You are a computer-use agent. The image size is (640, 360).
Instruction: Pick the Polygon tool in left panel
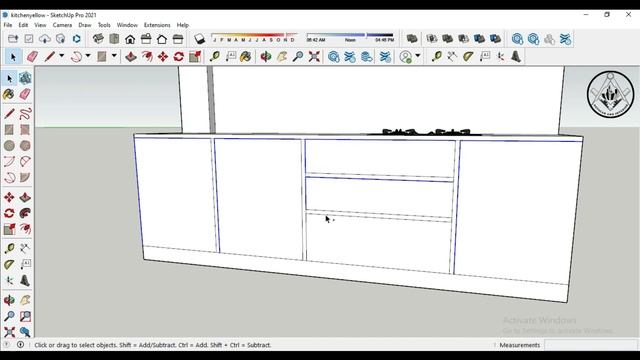click(25, 145)
